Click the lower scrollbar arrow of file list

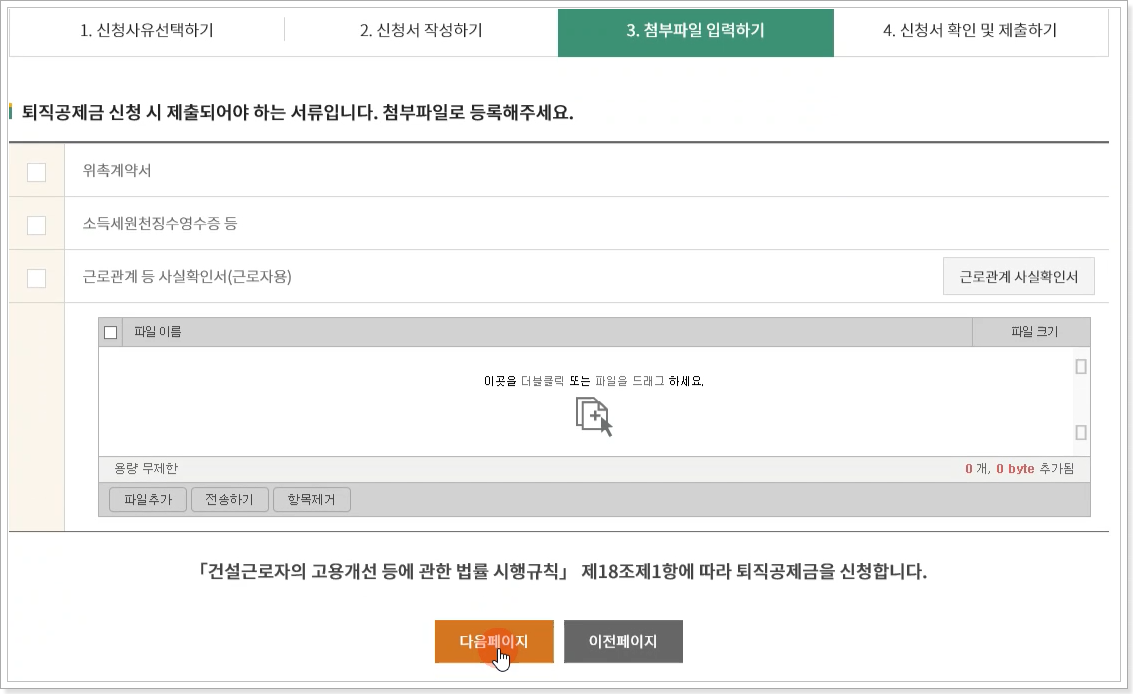click(1080, 434)
